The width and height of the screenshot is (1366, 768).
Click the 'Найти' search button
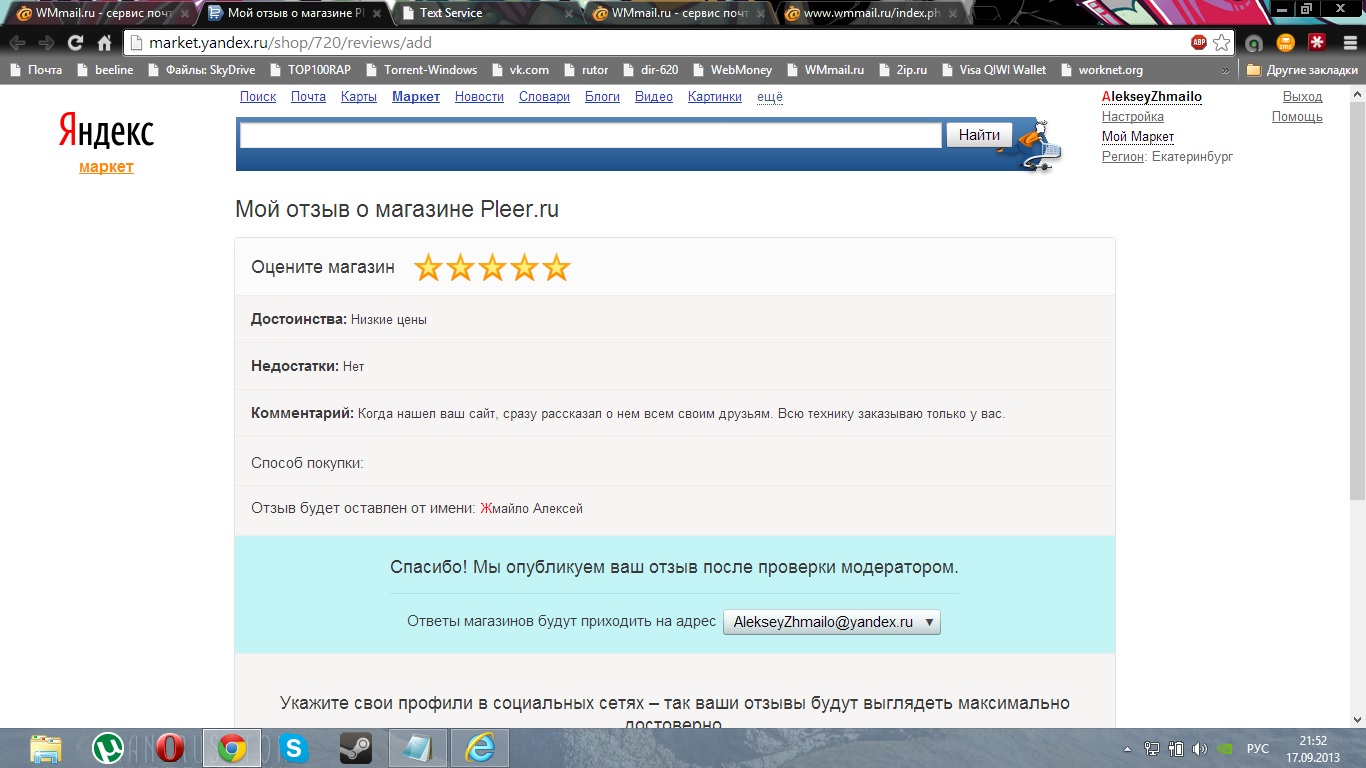click(979, 135)
